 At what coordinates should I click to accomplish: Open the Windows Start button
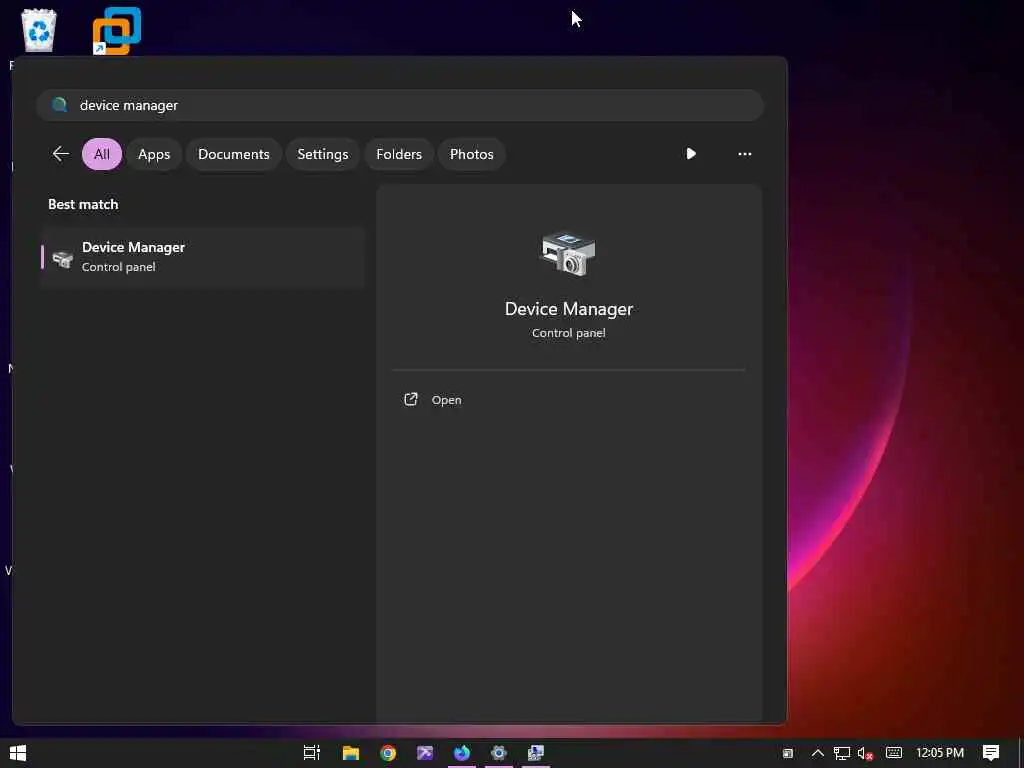18,753
